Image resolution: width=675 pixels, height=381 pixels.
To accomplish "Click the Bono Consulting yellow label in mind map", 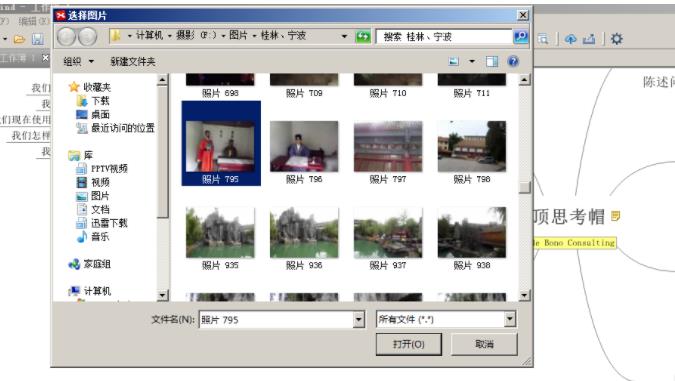I will (x=574, y=243).
